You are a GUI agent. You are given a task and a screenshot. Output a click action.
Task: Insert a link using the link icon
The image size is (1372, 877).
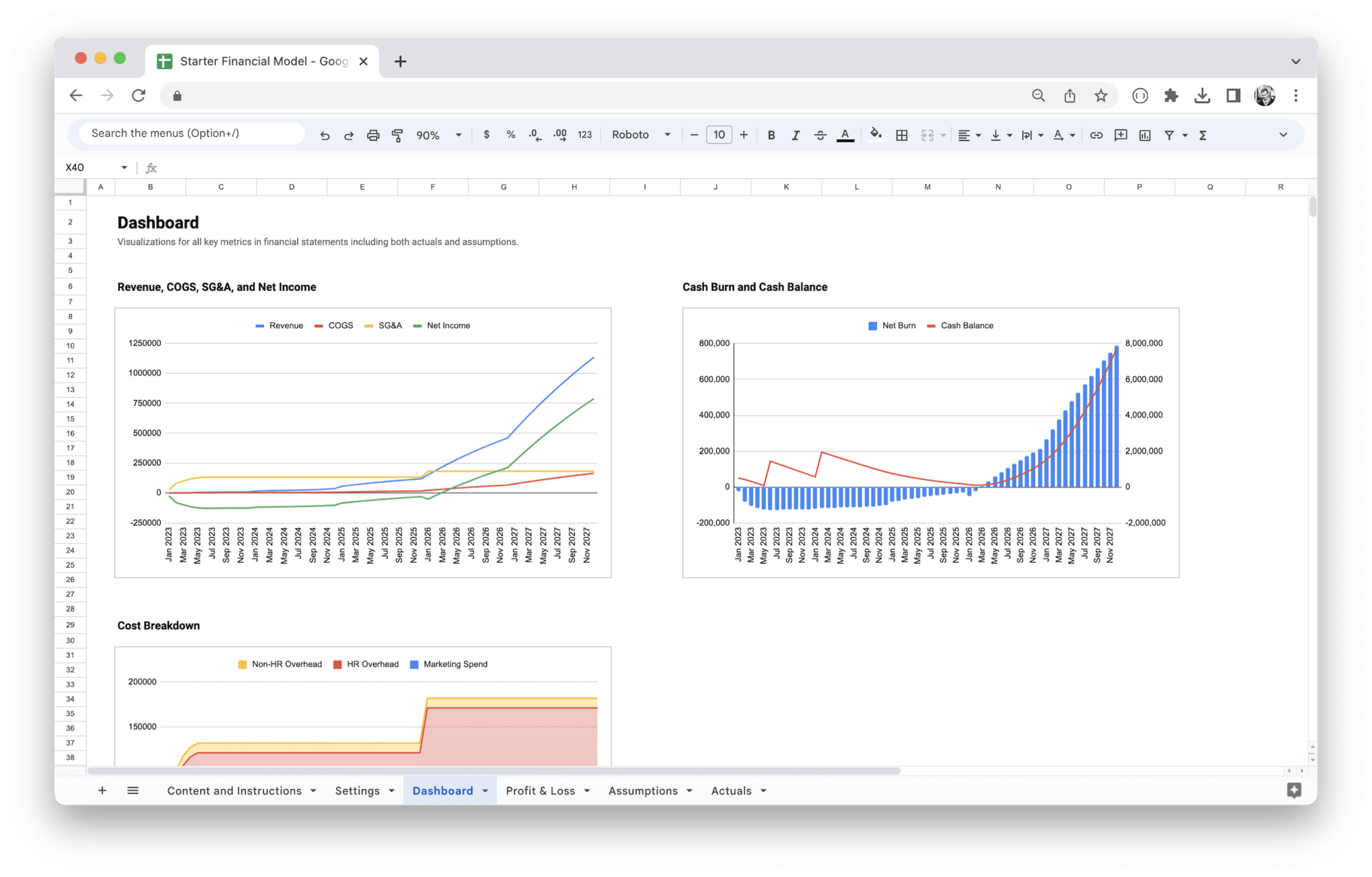1097,135
